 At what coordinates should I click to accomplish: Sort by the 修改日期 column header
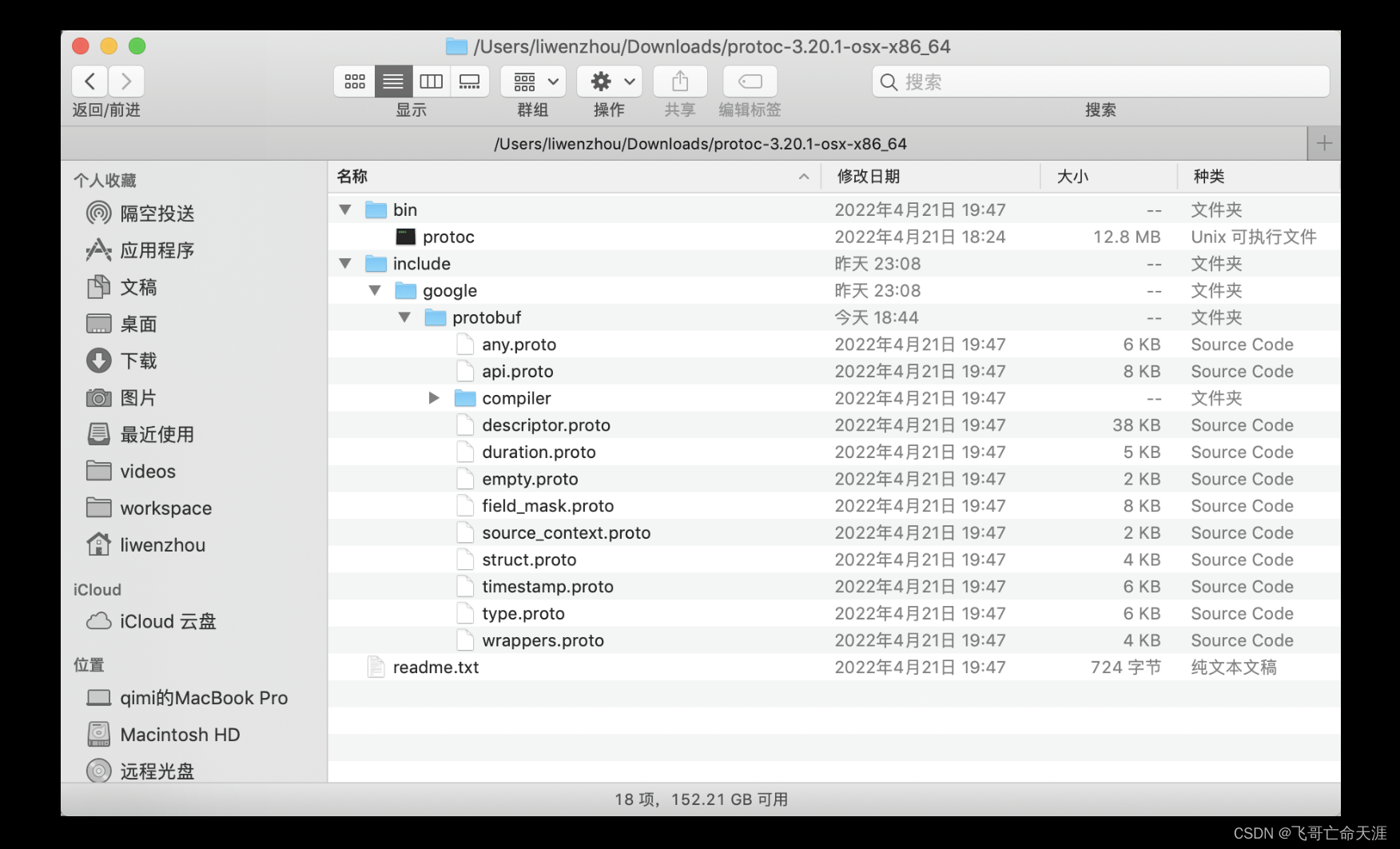931,177
